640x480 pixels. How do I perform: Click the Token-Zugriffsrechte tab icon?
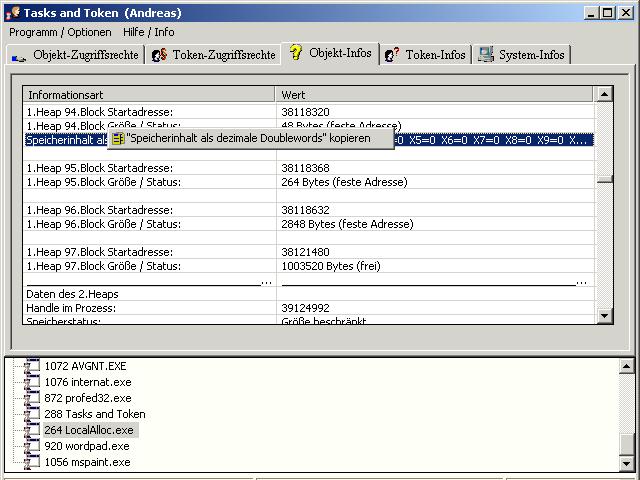[x=159, y=55]
